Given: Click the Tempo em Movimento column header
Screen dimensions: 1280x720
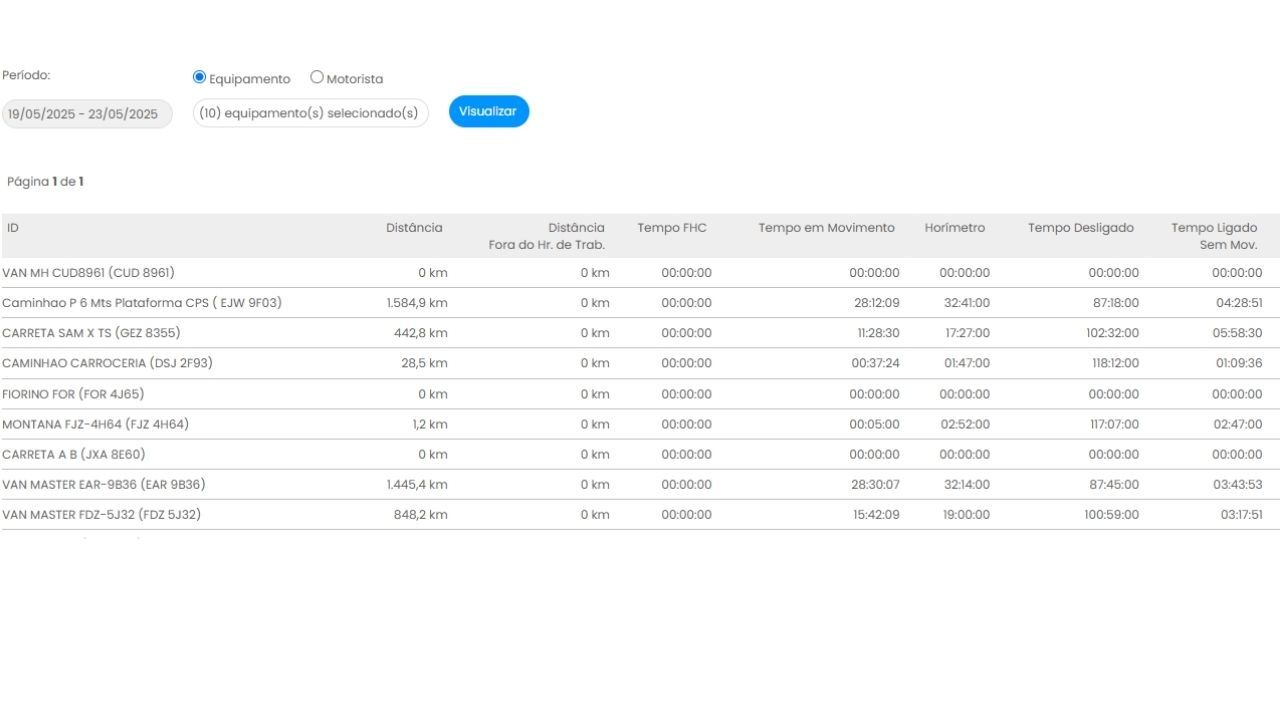Looking at the screenshot, I should (x=826, y=228).
